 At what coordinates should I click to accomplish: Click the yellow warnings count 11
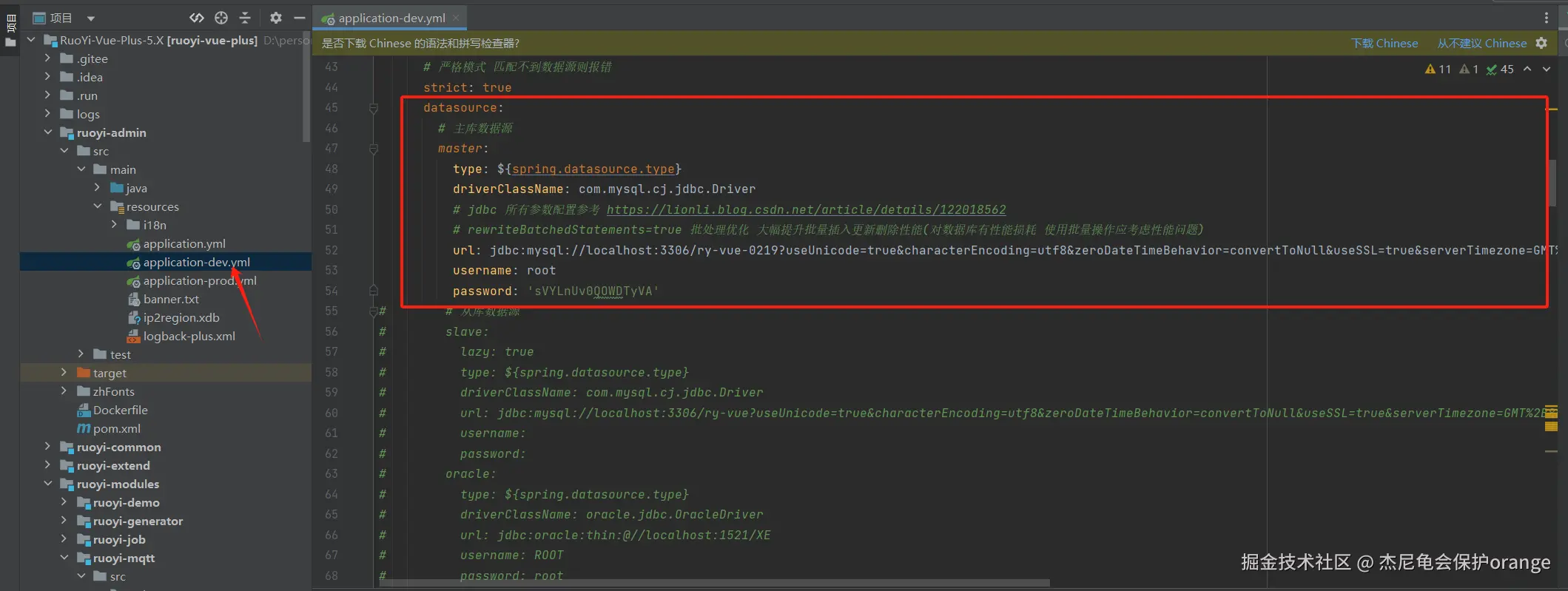[1438, 69]
